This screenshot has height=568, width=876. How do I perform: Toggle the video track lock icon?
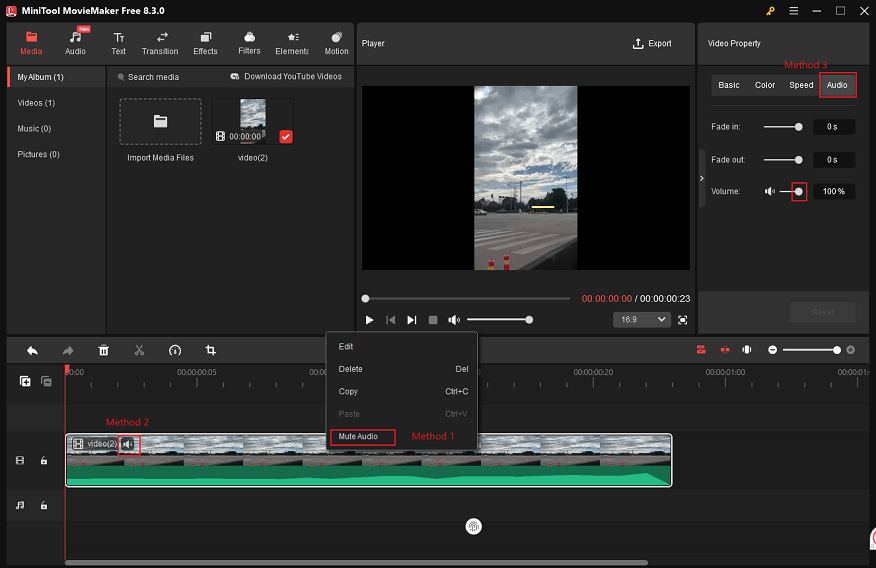(x=44, y=461)
